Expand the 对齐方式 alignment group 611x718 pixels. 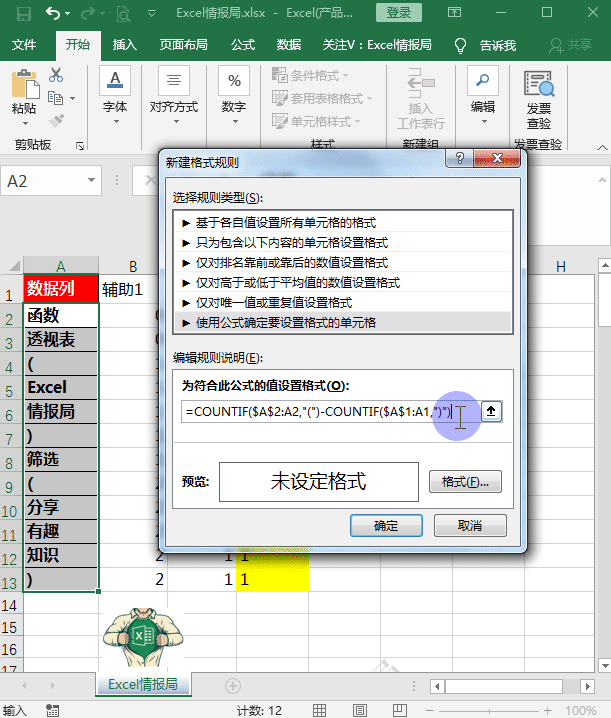174,97
